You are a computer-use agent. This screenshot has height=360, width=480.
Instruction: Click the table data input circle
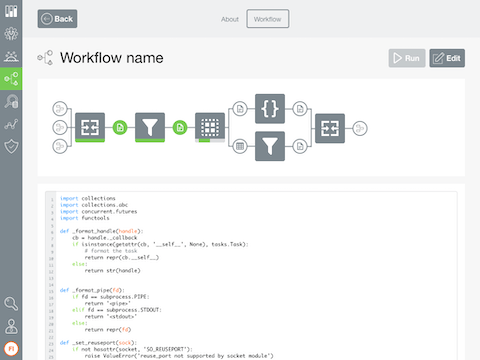pos(240,146)
